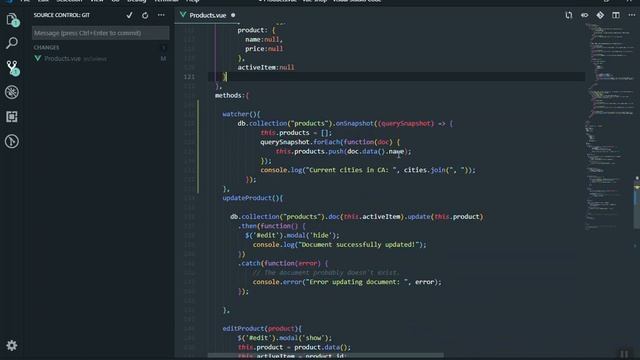Click the eye-like editor toolbar icon
This screenshot has height=360, width=640.
pos(584,15)
